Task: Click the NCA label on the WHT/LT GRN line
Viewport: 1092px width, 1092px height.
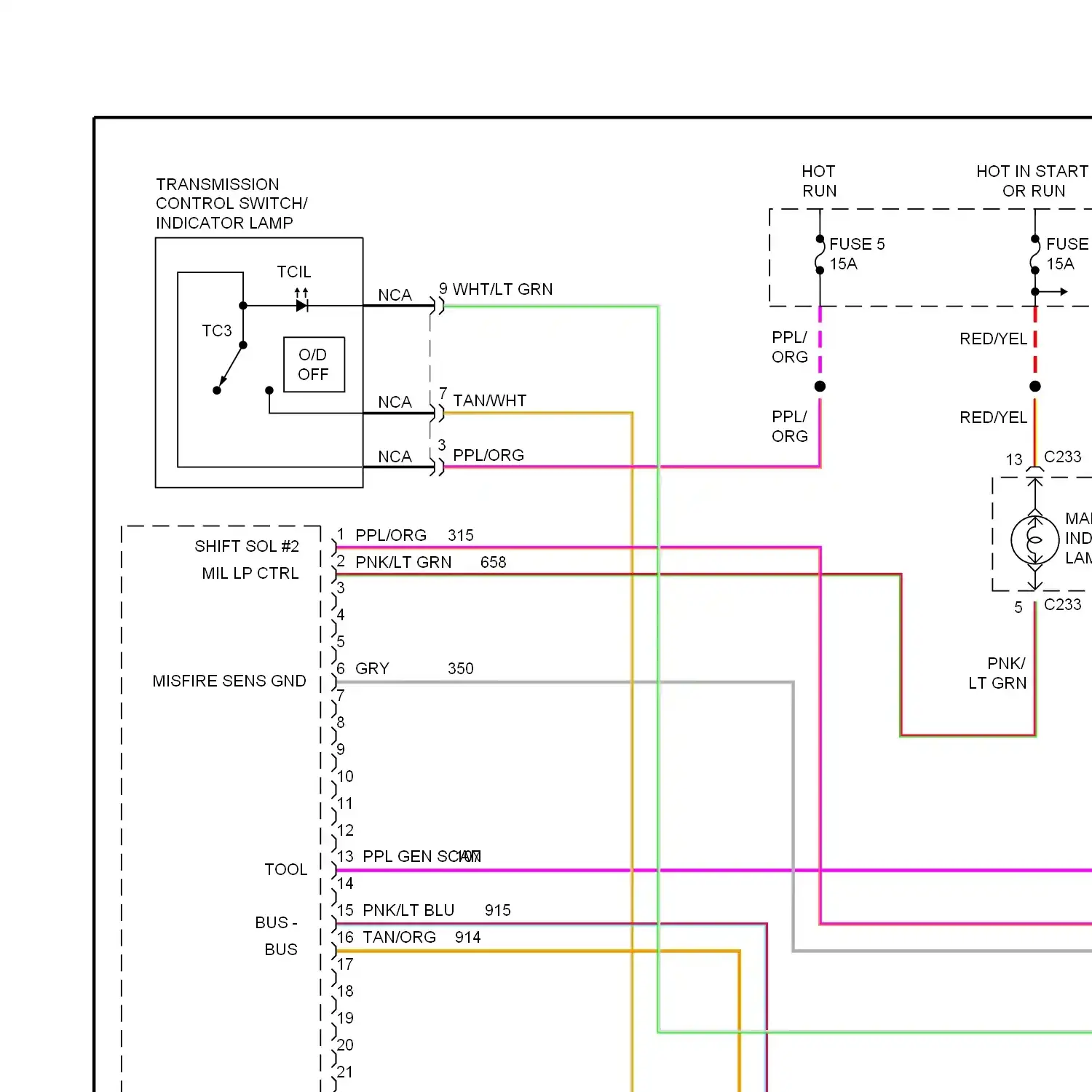Action: 395,295
